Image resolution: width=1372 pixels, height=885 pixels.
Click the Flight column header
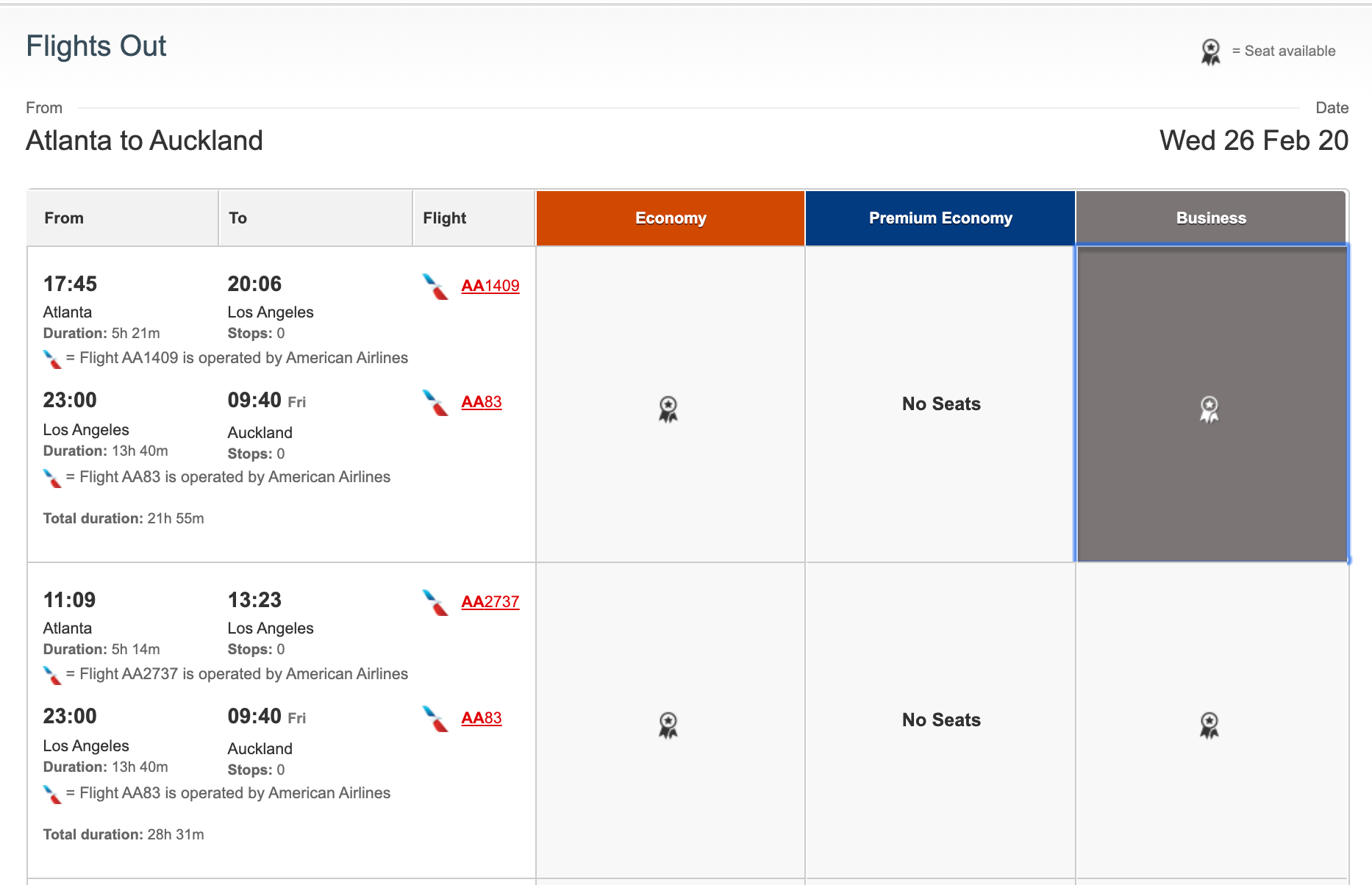445,218
